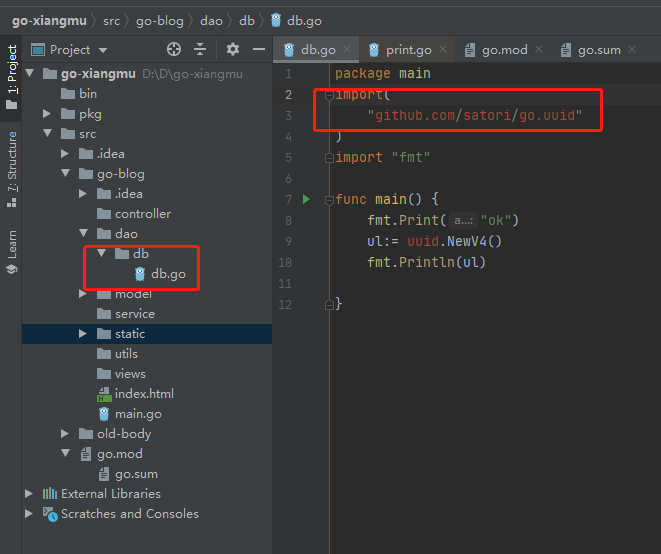Expand the pkg folder arrow

tap(47, 114)
